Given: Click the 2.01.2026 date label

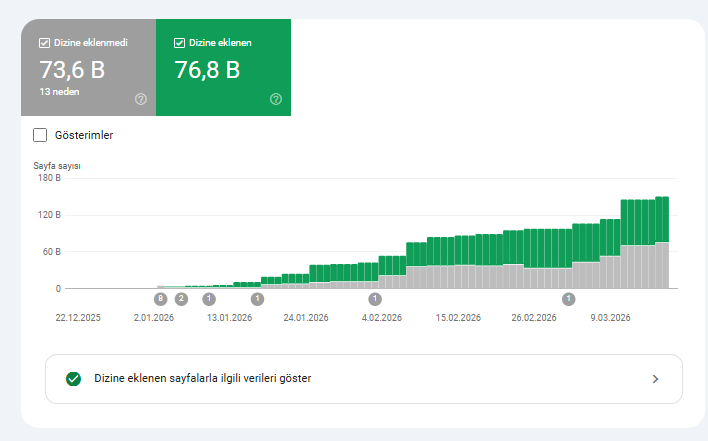Looking at the screenshot, I should click(x=154, y=318).
